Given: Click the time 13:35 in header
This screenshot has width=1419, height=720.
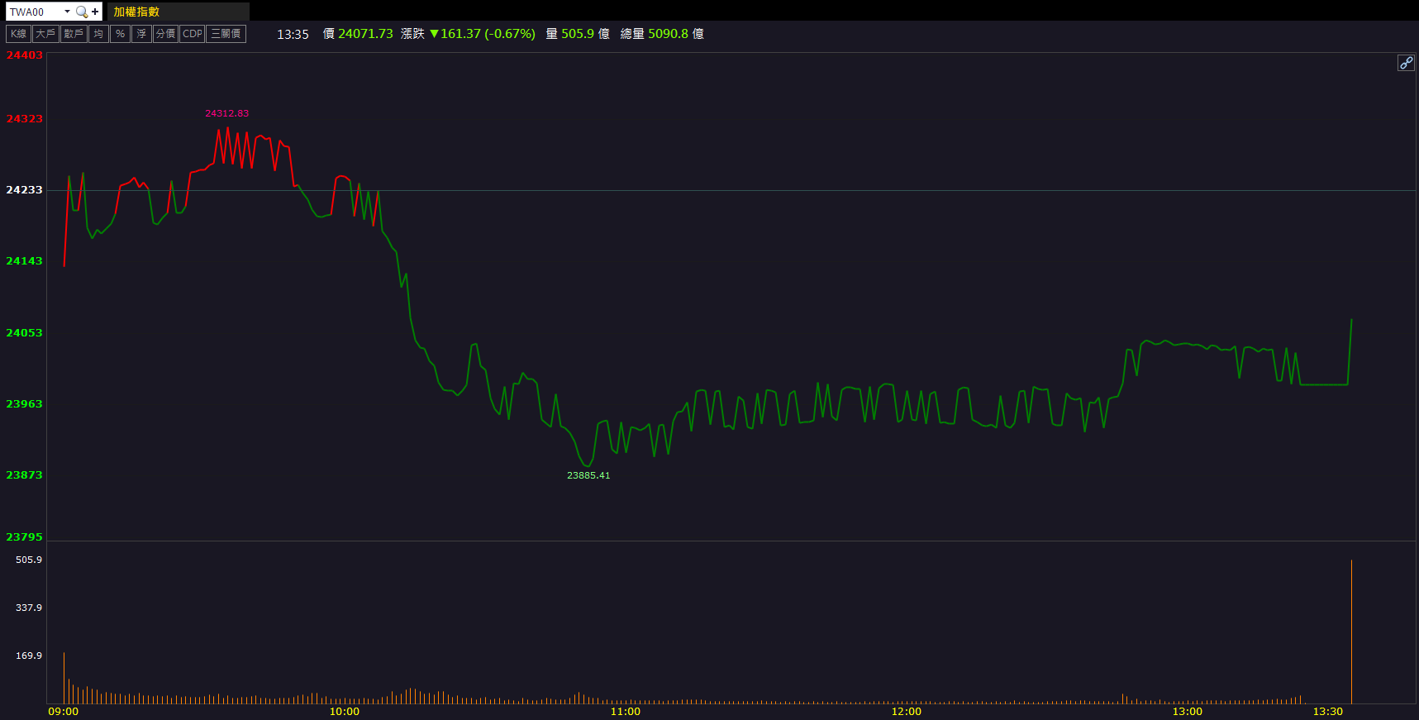Looking at the screenshot, I should coord(293,34).
